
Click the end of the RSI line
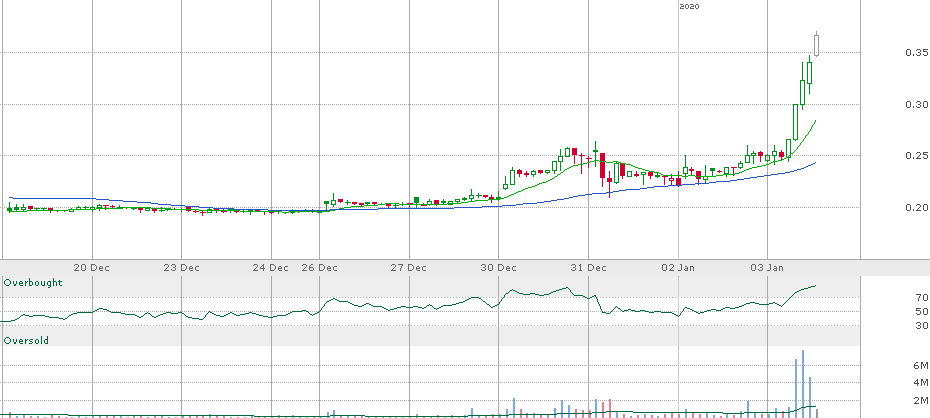coord(816,285)
